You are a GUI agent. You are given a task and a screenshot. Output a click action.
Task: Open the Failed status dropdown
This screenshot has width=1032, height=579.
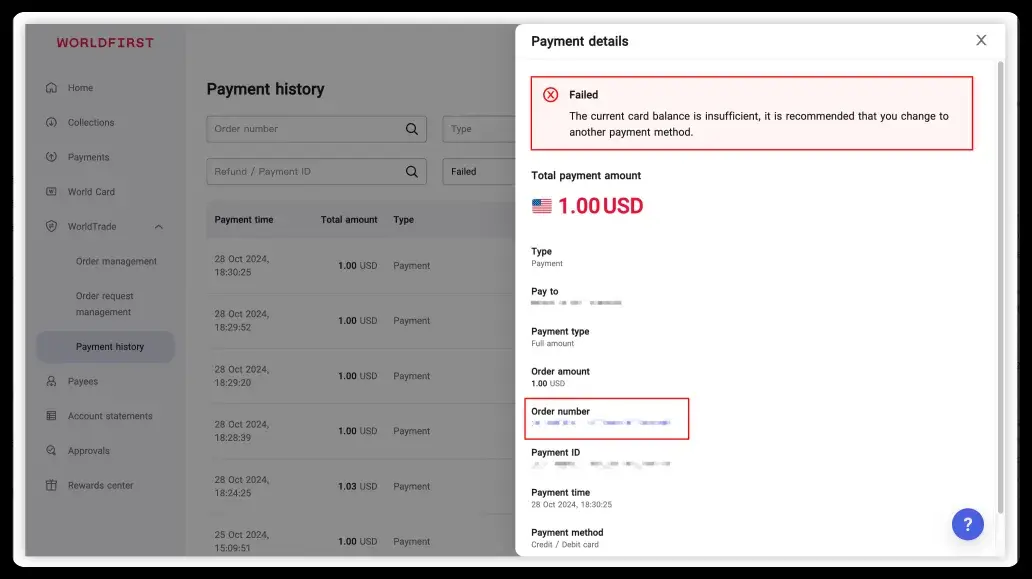click(478, 172)
